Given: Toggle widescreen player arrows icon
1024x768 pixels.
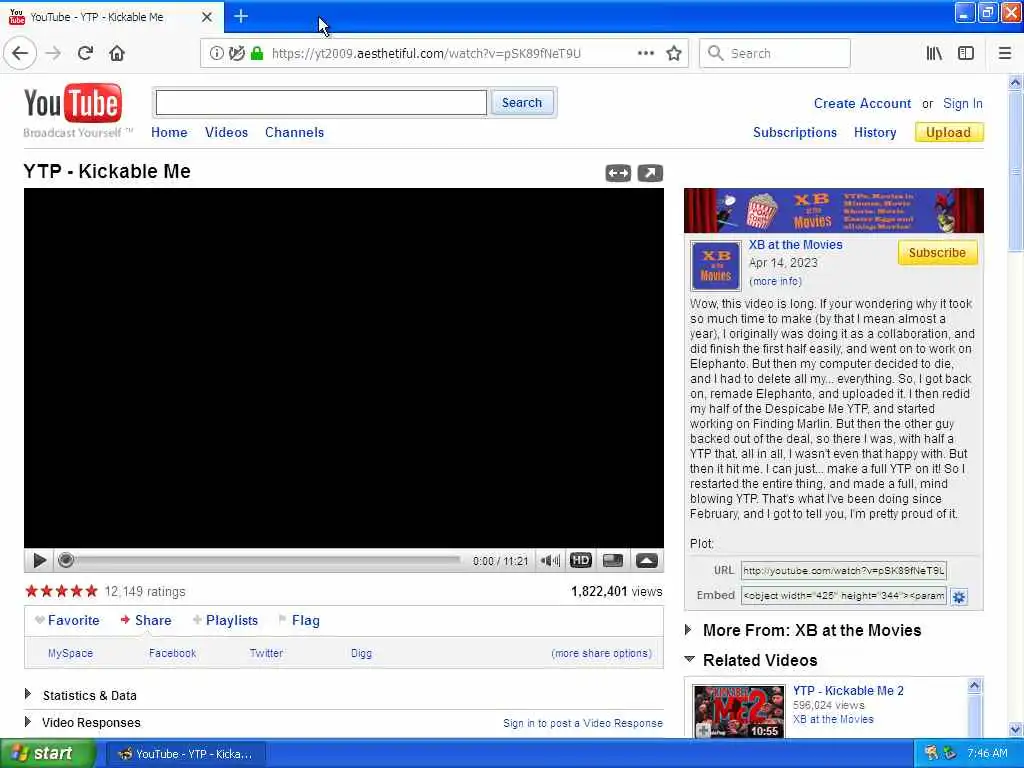Looking at the screenshot, I should tap(618, 173).
